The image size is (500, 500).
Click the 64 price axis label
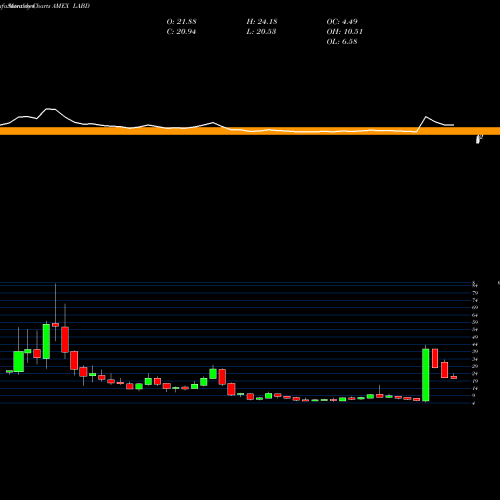tap(475, 315)
